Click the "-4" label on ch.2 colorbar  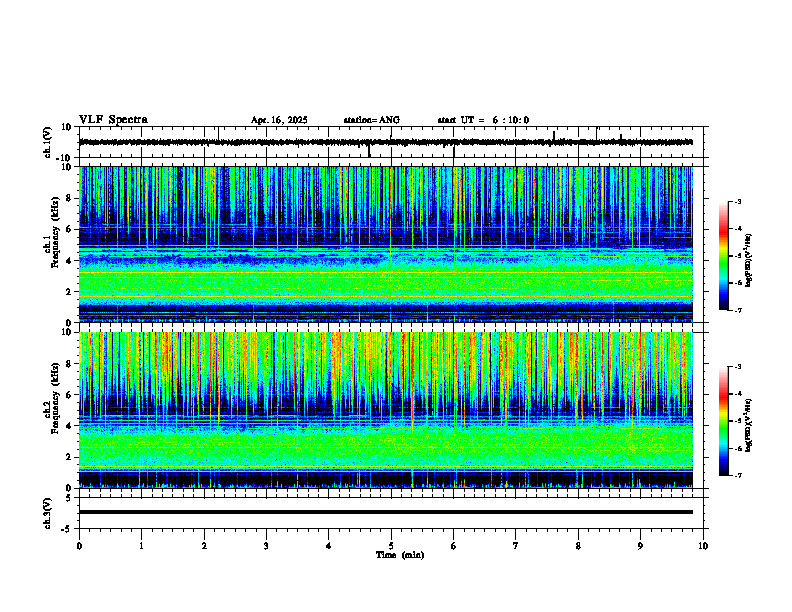[738, 394]
